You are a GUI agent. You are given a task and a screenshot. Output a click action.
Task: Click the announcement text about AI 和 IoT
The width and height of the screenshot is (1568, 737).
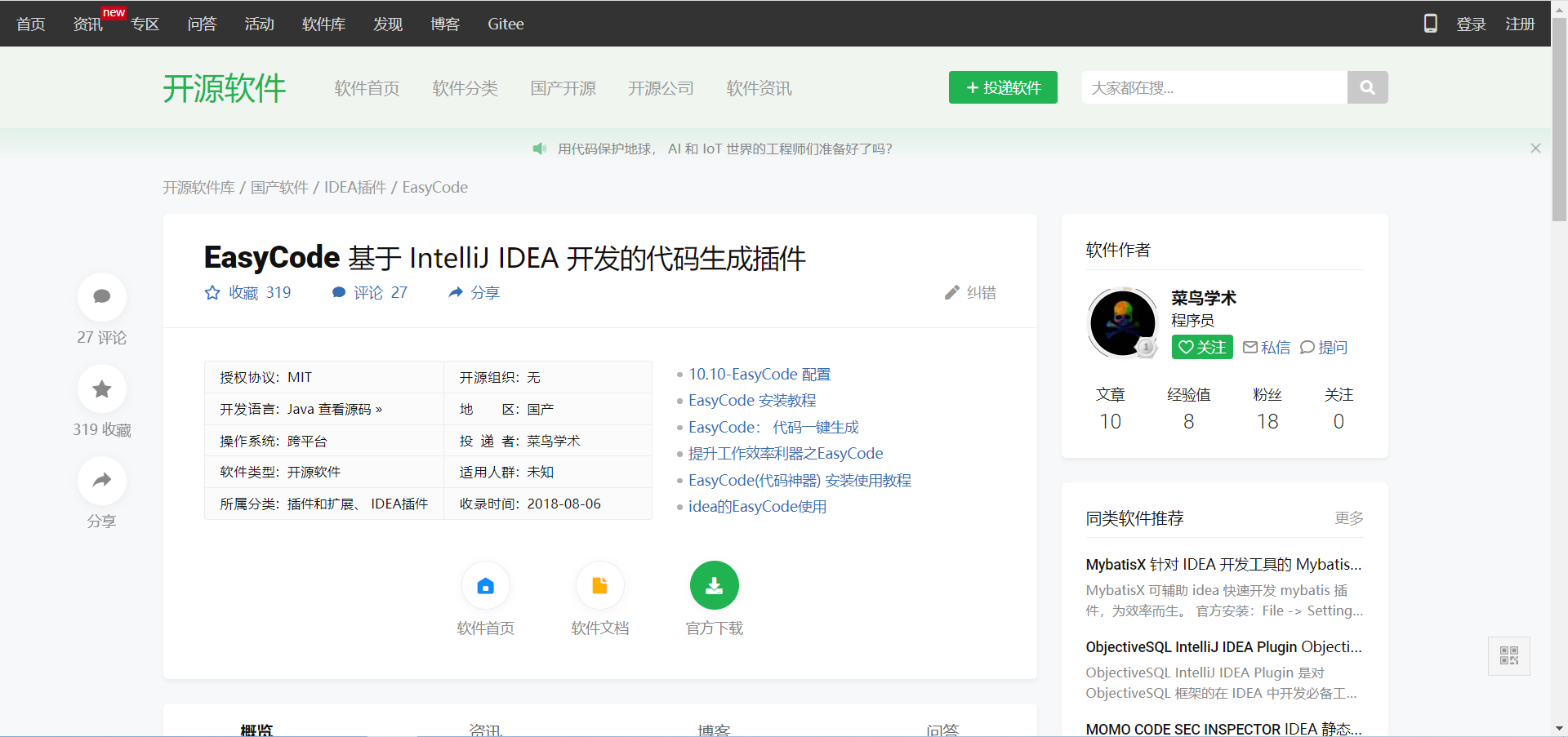coord(725,149)
